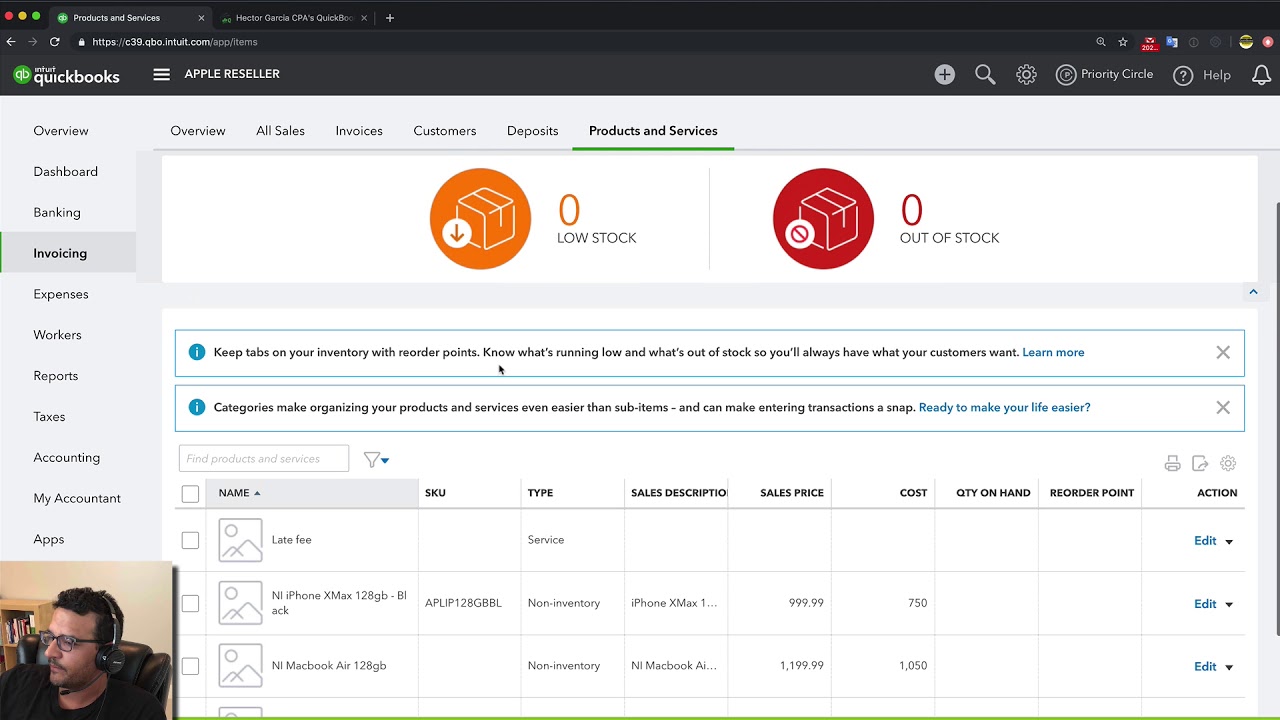Check the NI iPhone XMax row checkbox
Image resolution: width=1280 pixels, height=720 pixels.
click(x=190, y=603)
